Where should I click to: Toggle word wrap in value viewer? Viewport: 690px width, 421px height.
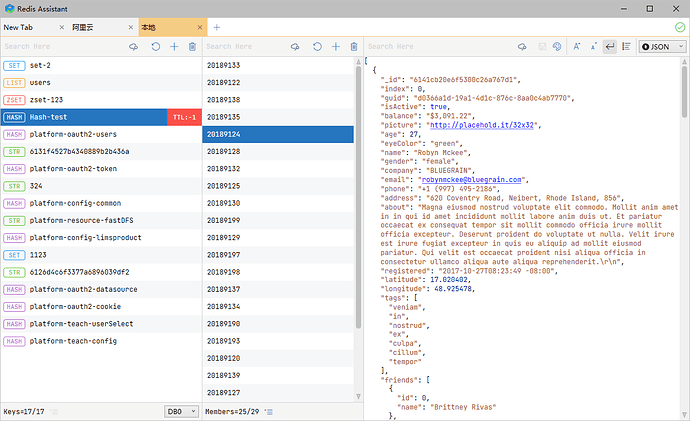[x=611, y=47]
